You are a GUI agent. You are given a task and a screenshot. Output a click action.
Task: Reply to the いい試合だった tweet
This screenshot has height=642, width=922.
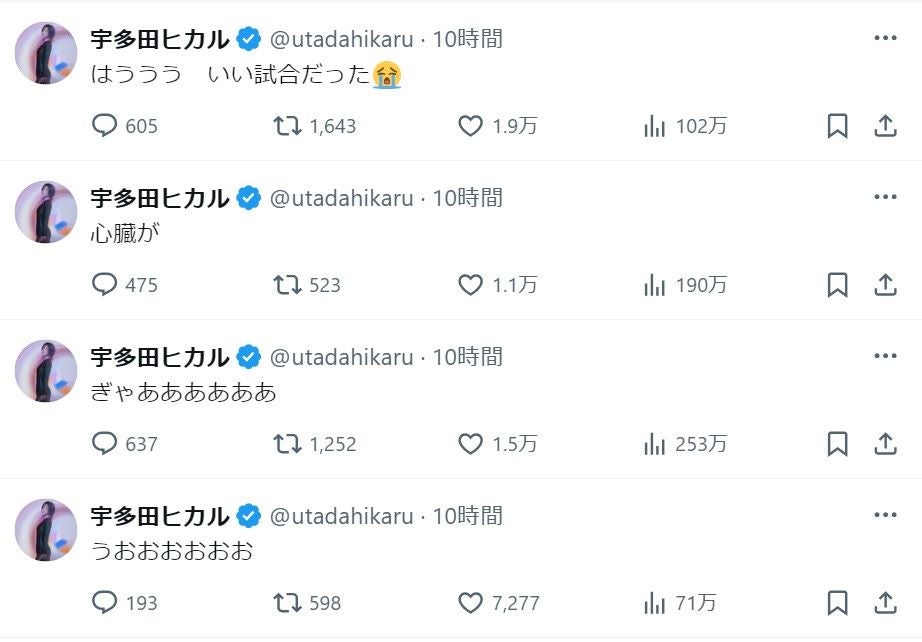[x=103, y=126]
